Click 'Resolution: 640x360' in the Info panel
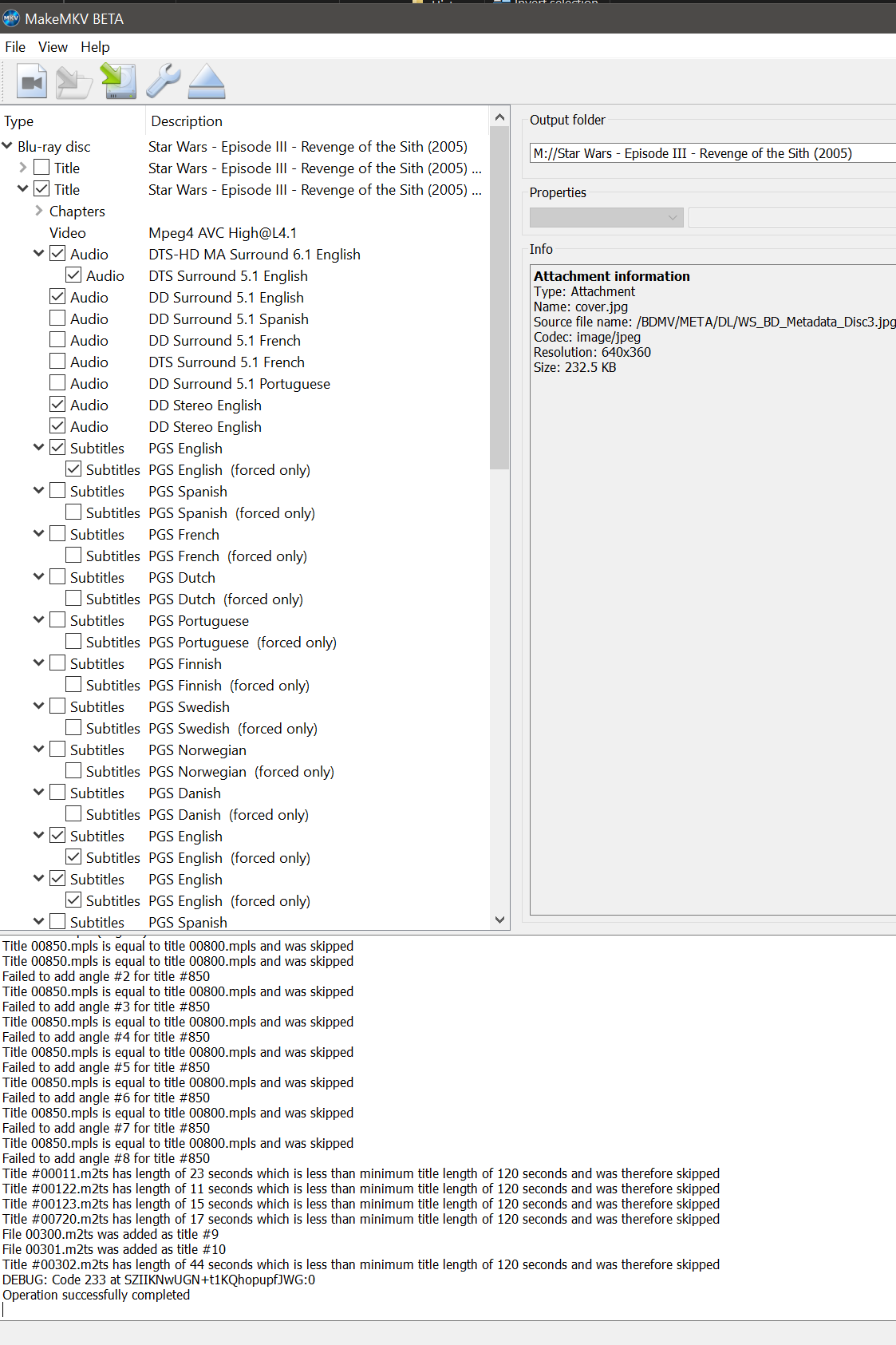896x1345 pixels. pos(592,352)
